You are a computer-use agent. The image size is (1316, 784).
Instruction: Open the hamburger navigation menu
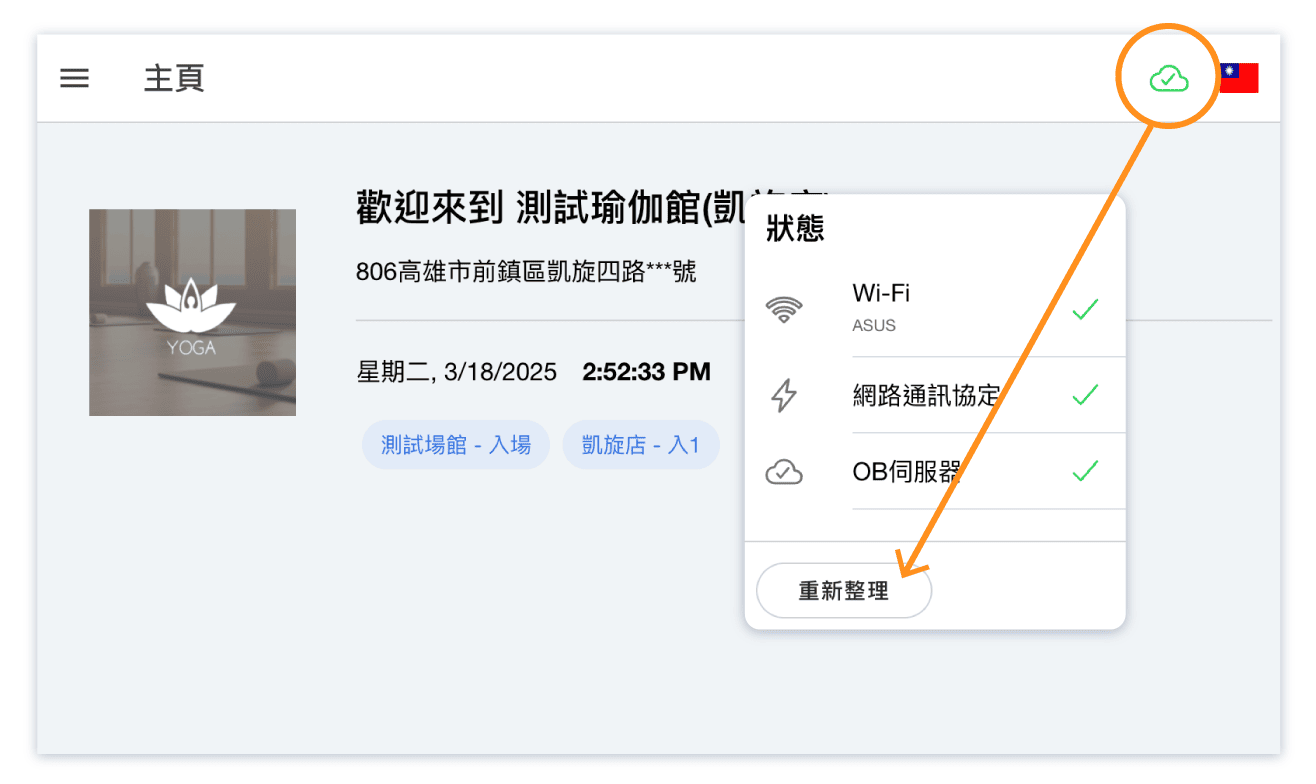[x=75, y=78]
